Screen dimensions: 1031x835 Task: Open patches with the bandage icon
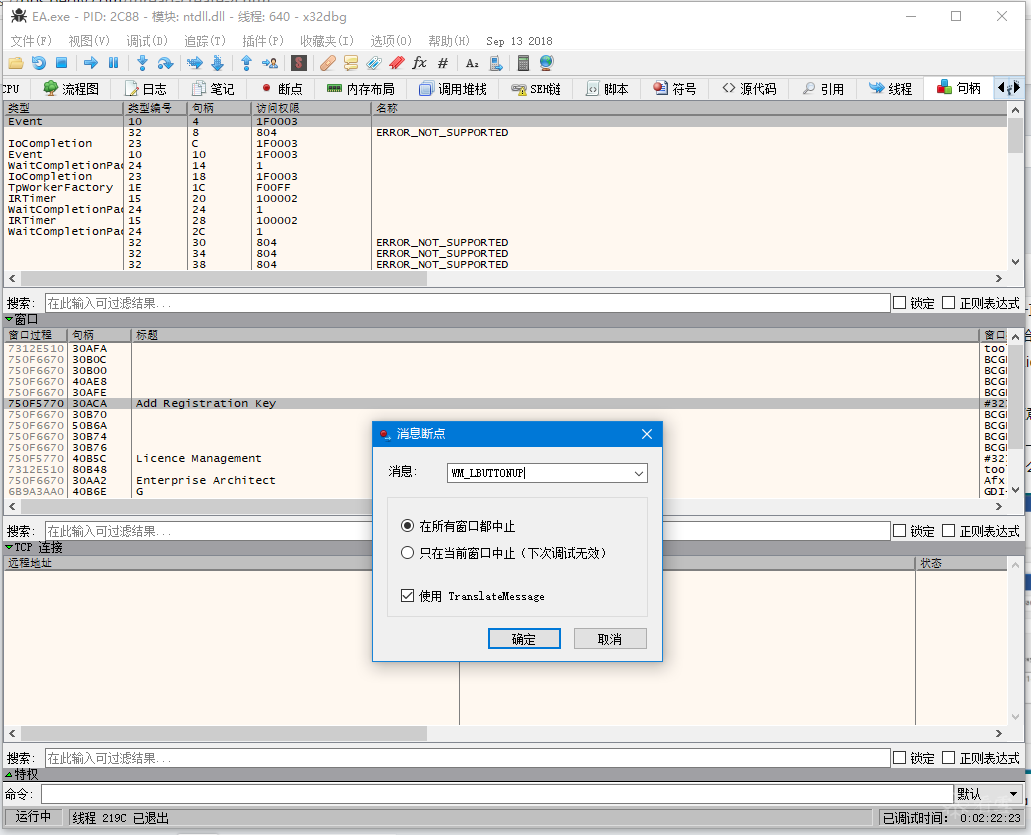coord(327,63)
